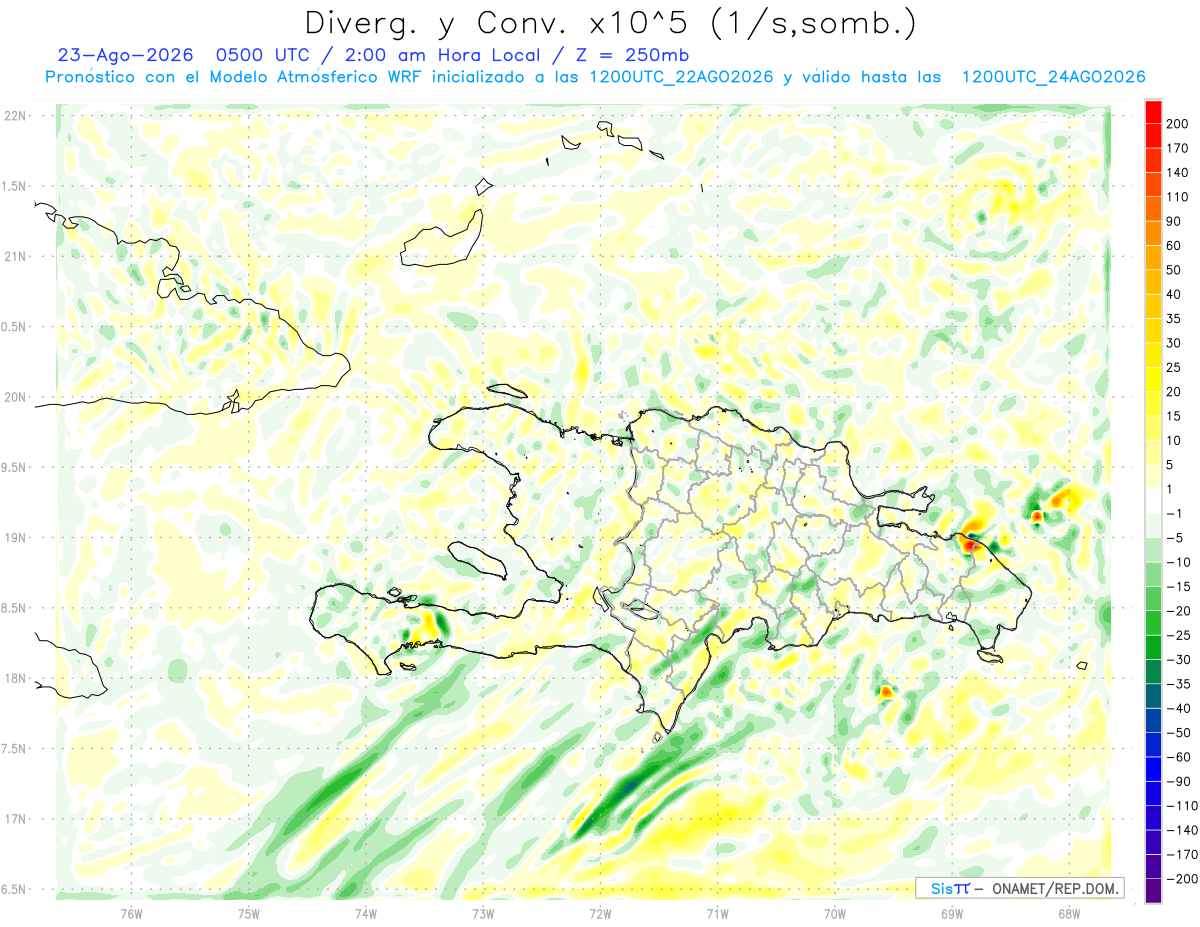The height and width of the screenshot is (927, 1200).
Task: Click the '70W' longitude label
Action: pos(835,914)
